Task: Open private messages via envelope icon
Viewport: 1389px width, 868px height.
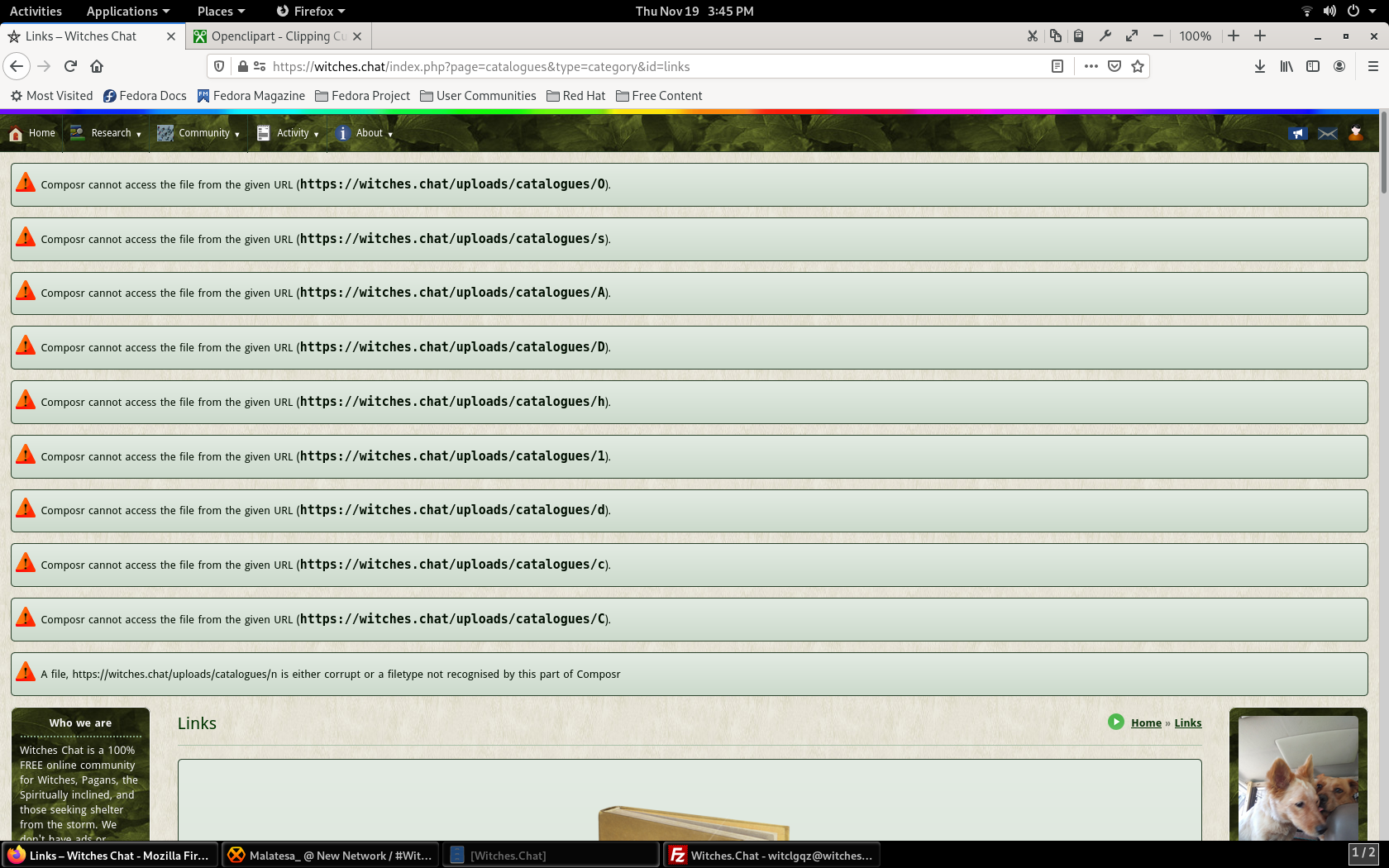Action: [x=1327, y=132]
